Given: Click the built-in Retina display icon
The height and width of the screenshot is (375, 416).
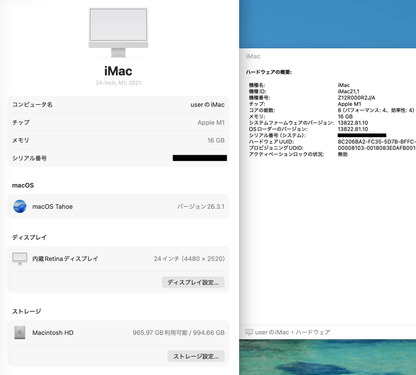Looking at the screenshot, I should click(x=20, y=258).
